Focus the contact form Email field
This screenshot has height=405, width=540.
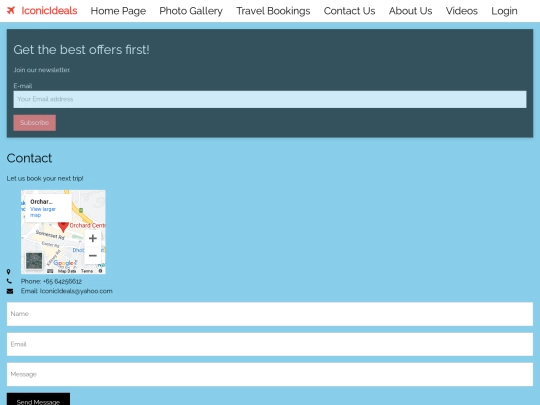(x=270, y=344)
